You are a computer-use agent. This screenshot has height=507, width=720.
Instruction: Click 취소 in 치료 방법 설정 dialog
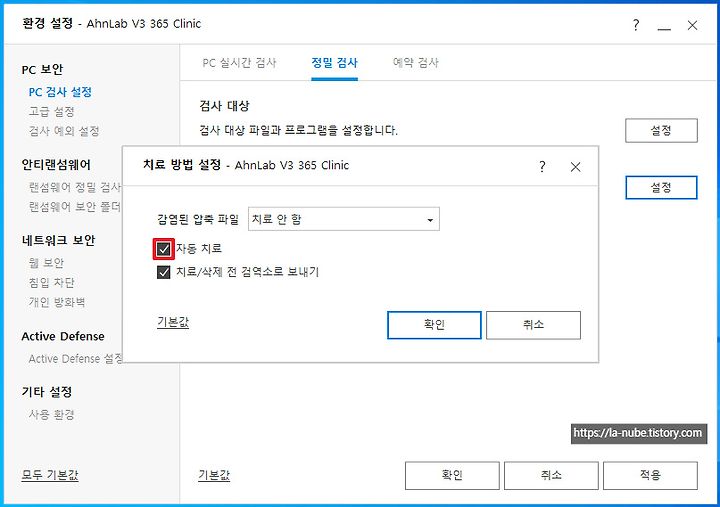point(533,325)
